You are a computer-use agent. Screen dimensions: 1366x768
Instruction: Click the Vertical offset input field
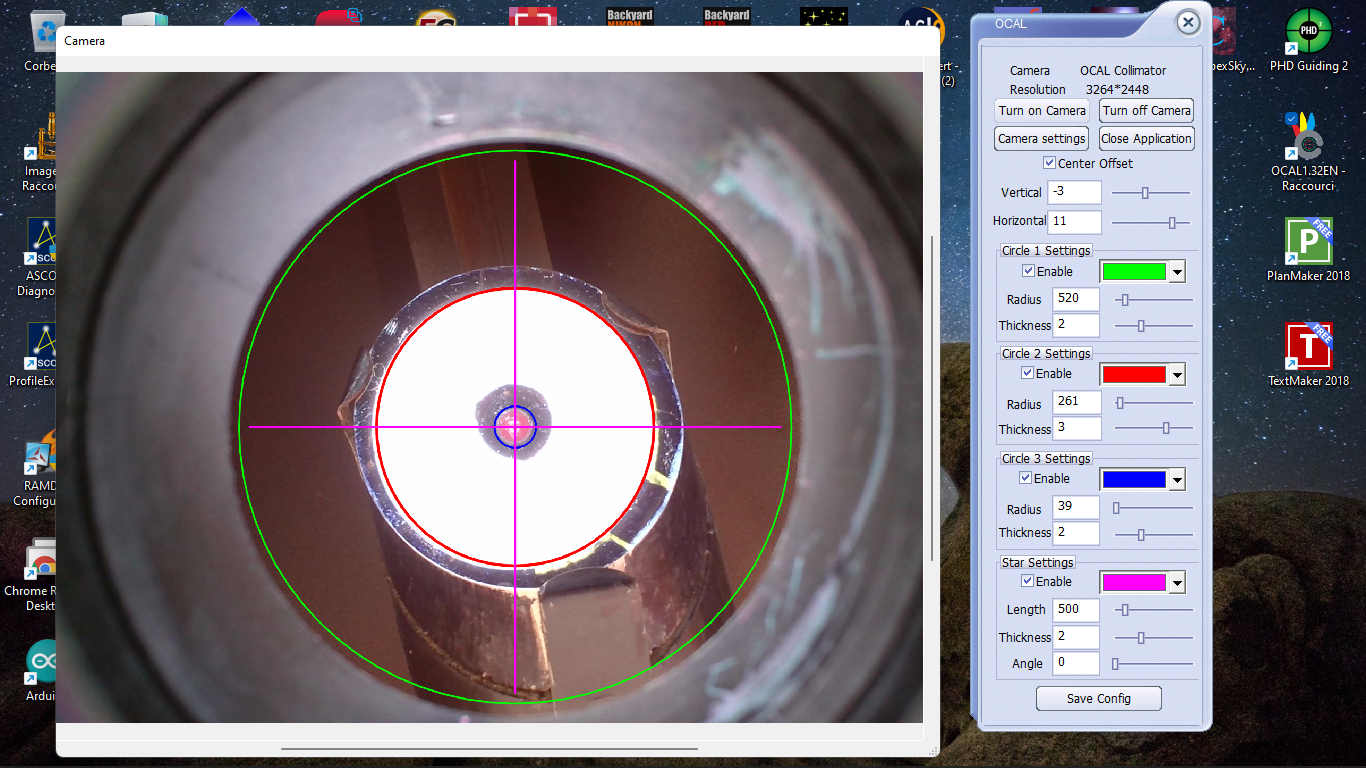click(1074, 192)
